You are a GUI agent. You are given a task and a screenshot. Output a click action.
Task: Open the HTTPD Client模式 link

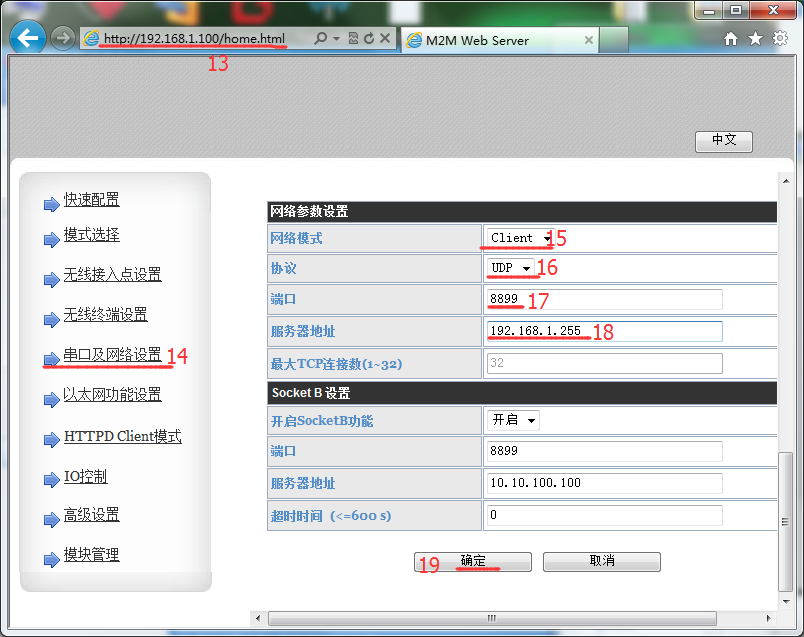tap(122, 437)
